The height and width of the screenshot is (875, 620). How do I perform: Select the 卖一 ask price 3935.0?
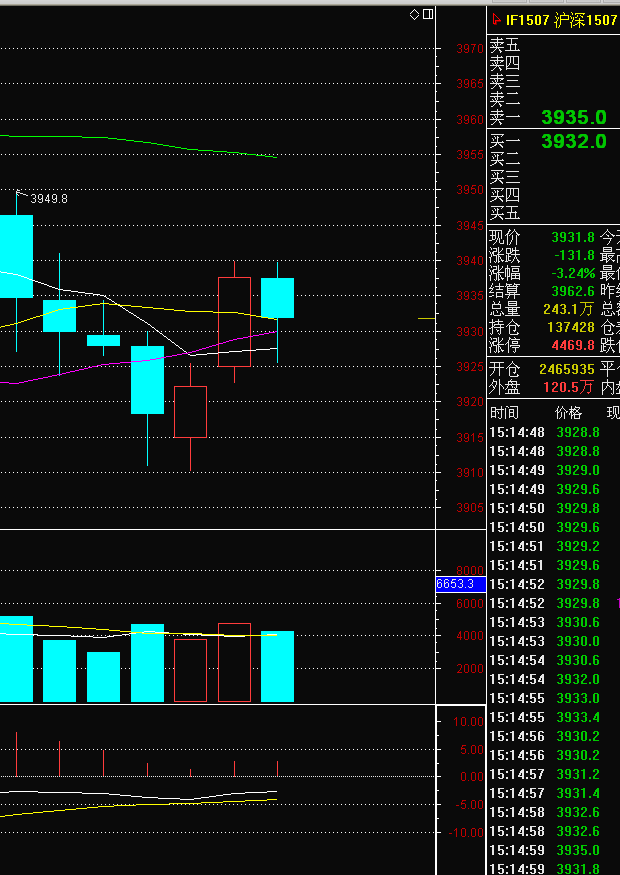coord(573,118)
